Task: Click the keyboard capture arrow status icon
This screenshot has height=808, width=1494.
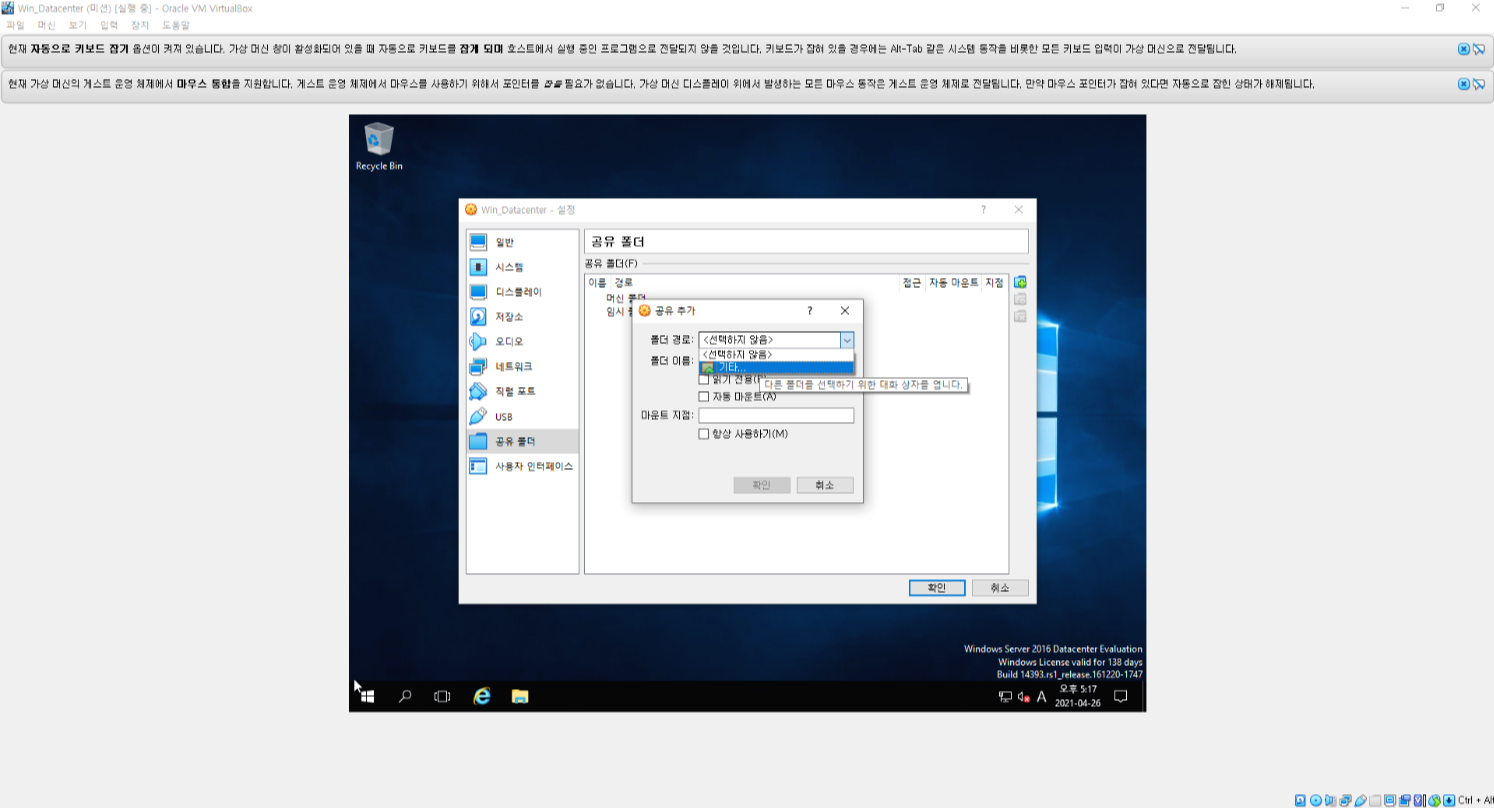Action: [x=1449, y=800]
